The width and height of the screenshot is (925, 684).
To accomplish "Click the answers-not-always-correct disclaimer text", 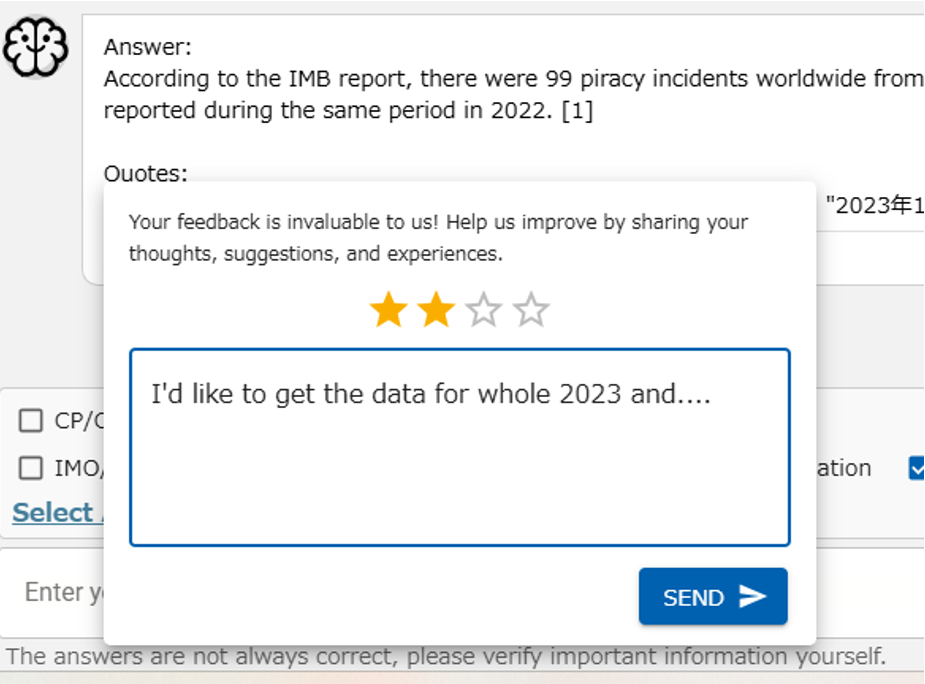I will point(445,657).
